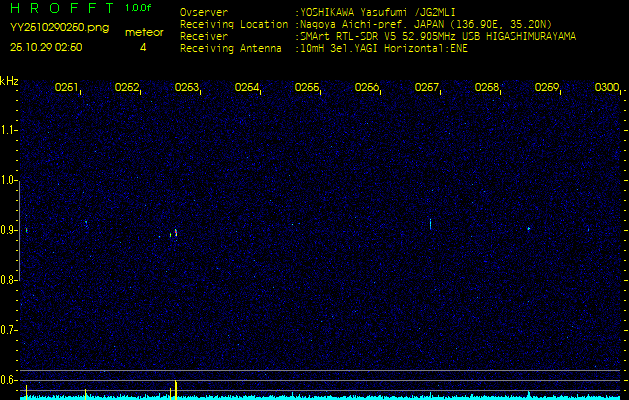Screen dimensions: 629x400
Task: Click the 0.9 kHz frequency tick
Action: point(9,230)
